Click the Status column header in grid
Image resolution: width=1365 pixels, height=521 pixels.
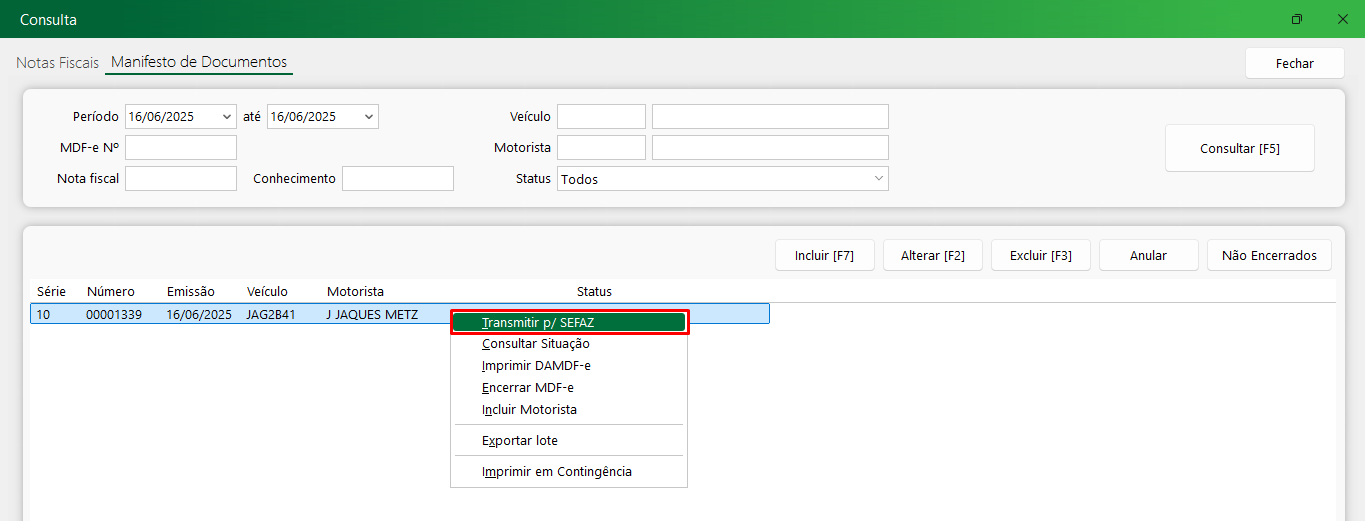[x=594, y=292]
